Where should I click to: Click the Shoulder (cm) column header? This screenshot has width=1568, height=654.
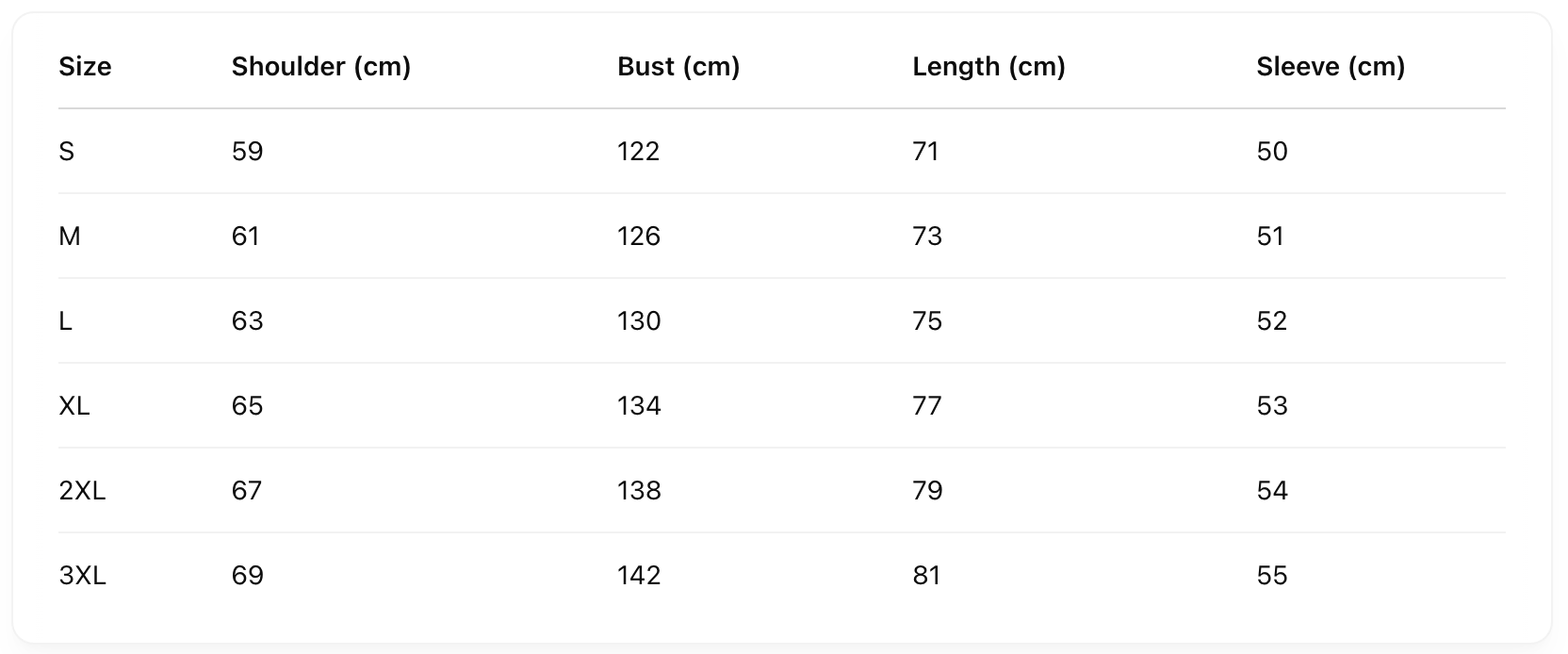[321, 67]
